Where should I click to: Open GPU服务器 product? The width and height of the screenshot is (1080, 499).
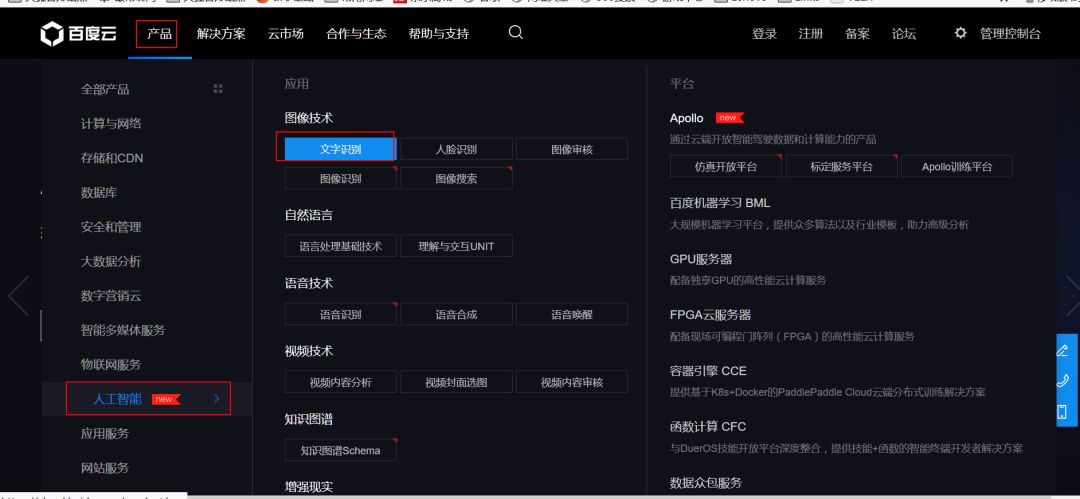700,259
